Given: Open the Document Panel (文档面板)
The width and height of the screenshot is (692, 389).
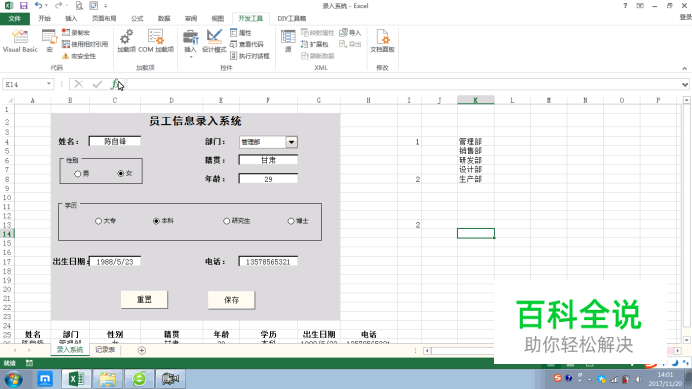Looking at the screenshot, I should click(x=382, y=41).
